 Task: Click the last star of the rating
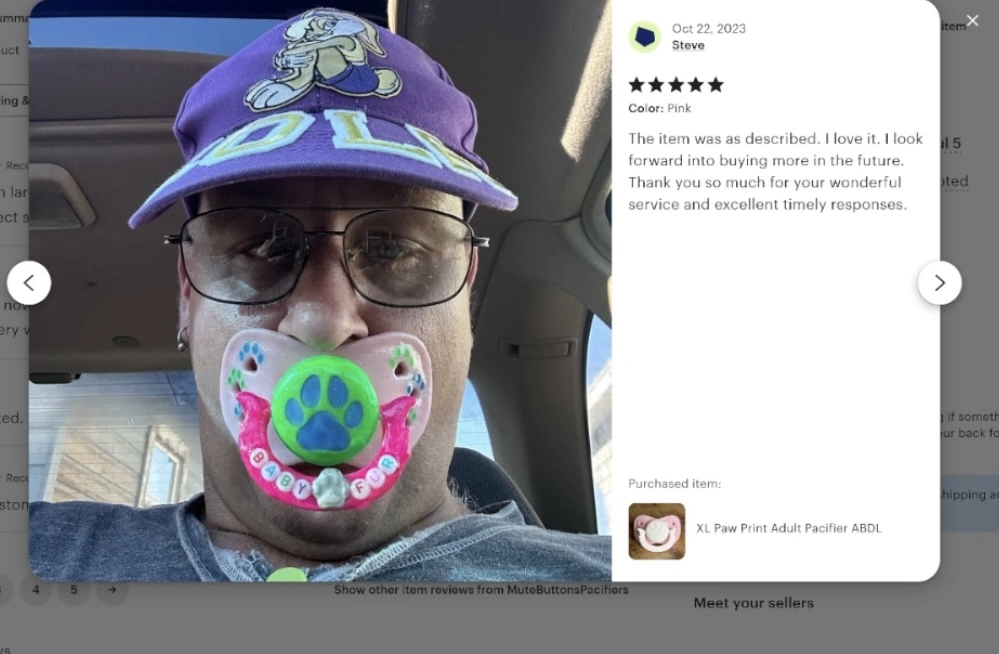[716, 85]
